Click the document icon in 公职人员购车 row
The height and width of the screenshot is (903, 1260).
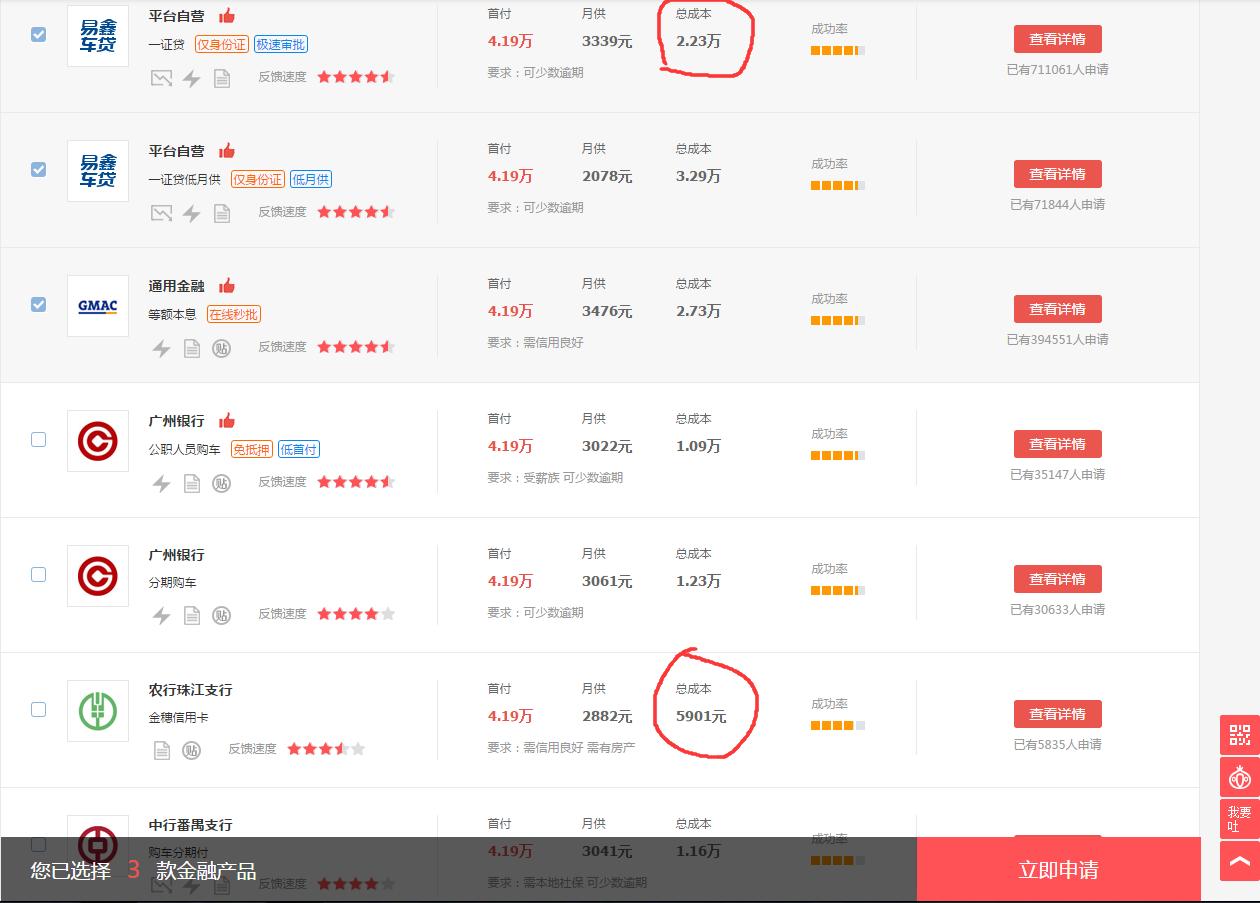click(192, 483)
